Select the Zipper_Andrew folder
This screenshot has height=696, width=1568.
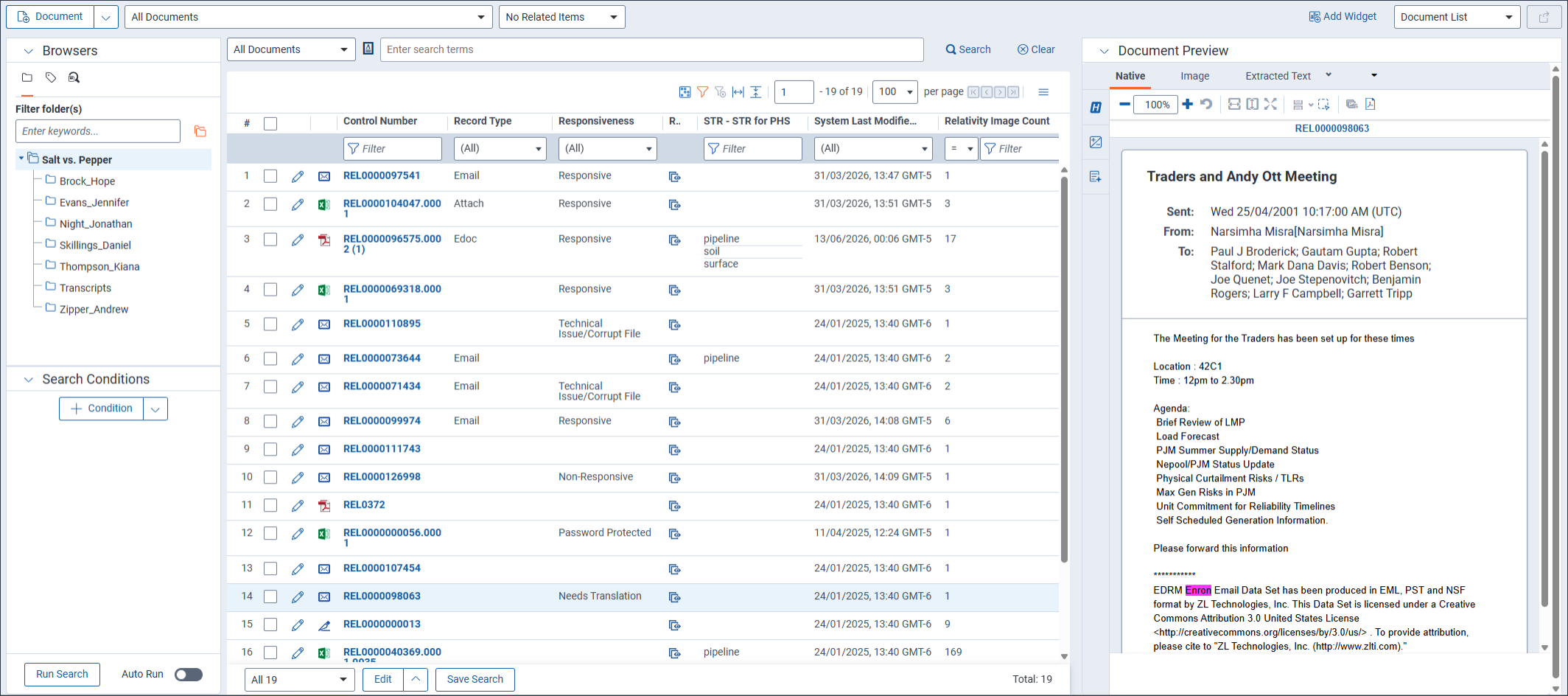pos(94,310)
